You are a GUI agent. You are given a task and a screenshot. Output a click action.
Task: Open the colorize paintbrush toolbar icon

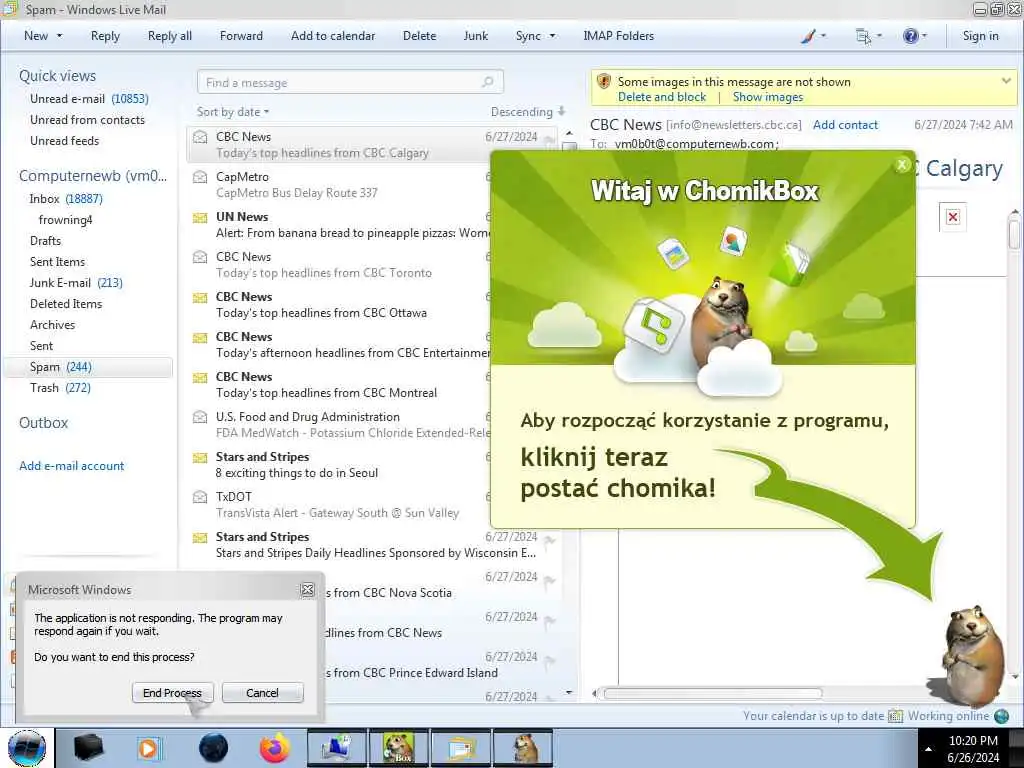point(808,36)
